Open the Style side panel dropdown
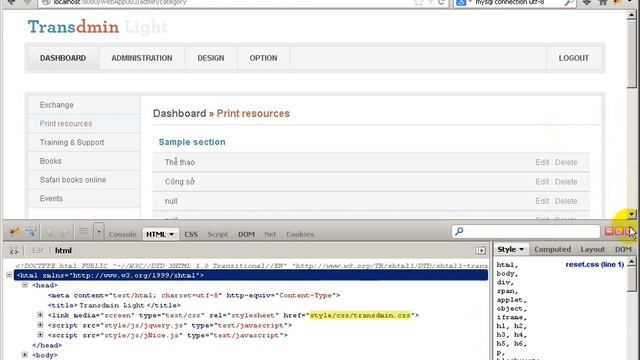The width and height of the screenshot is (640, 360). 521,249
